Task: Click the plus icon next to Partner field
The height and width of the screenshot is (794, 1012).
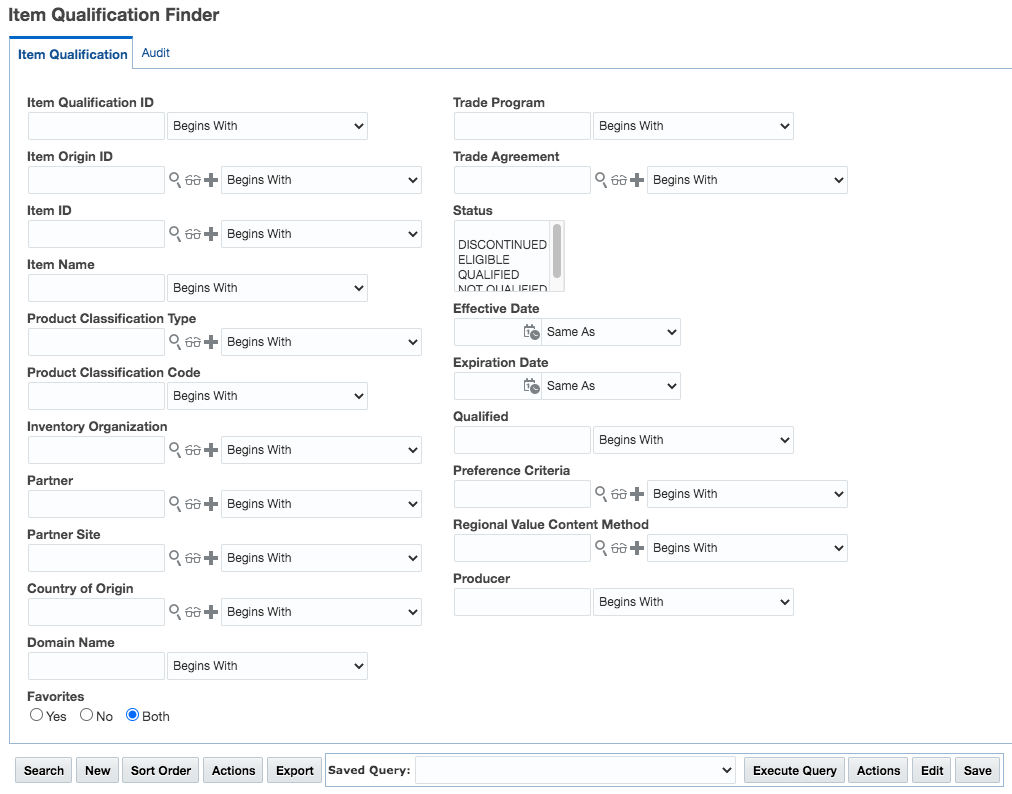Action: (x=211, y=504)
